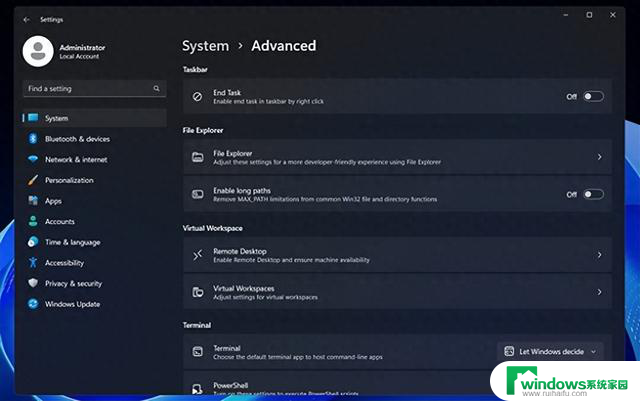Click the search magnifier icon
Viewport: 640px width, 401px height.
[x=156, y=88]
